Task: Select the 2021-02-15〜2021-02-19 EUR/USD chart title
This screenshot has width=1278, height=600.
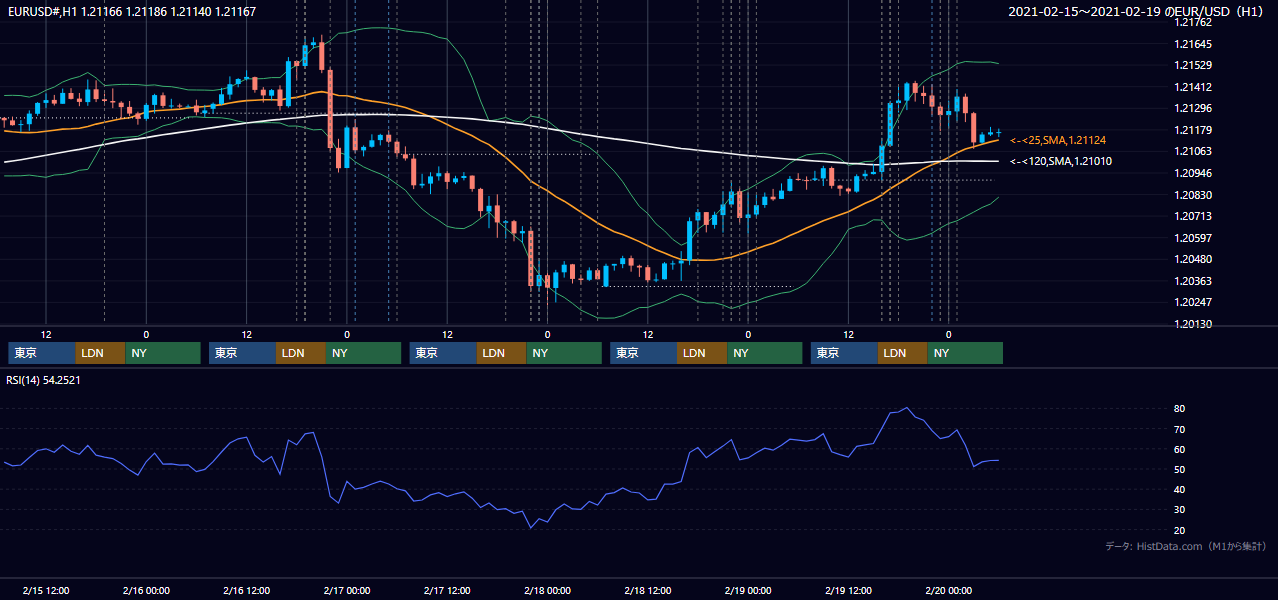Action: pos(1137,12)
